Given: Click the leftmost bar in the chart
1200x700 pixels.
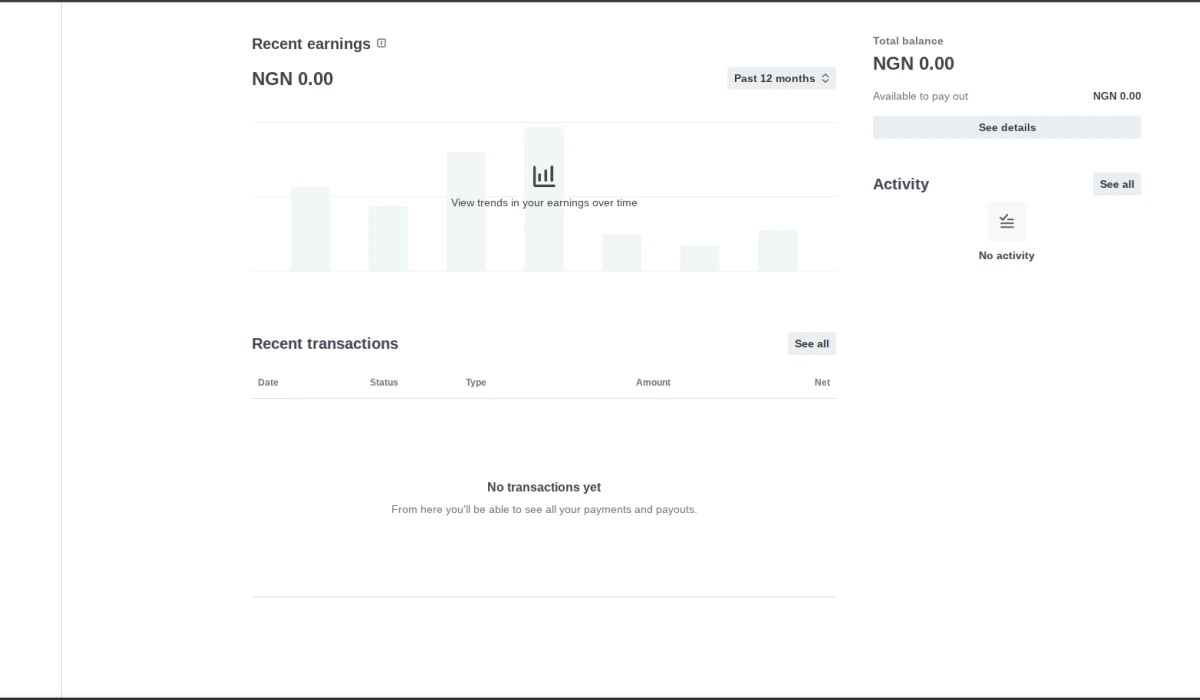Looking at the screenshot, I should (310, 230).
